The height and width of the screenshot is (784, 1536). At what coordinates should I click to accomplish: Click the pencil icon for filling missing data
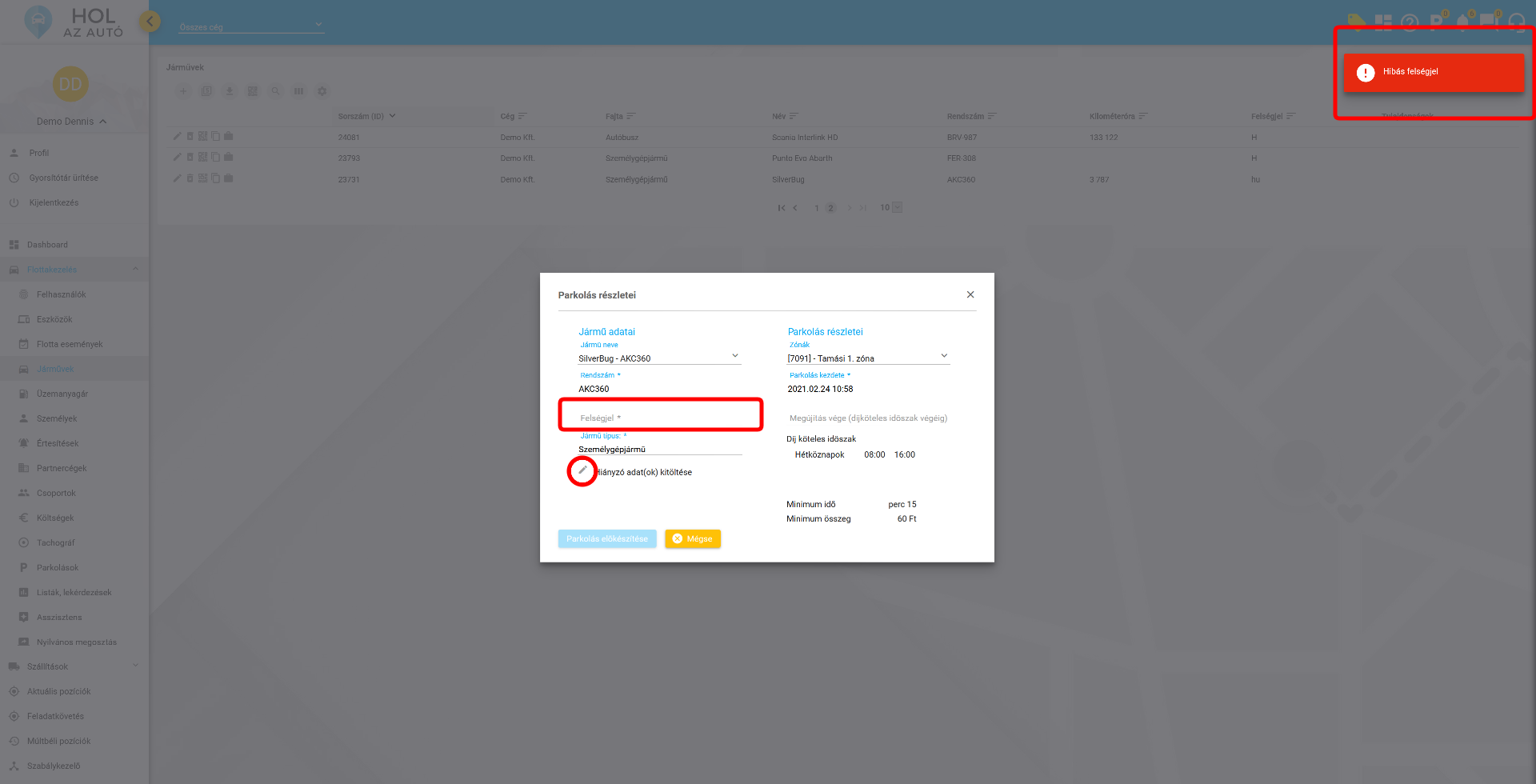click(582, 471)
